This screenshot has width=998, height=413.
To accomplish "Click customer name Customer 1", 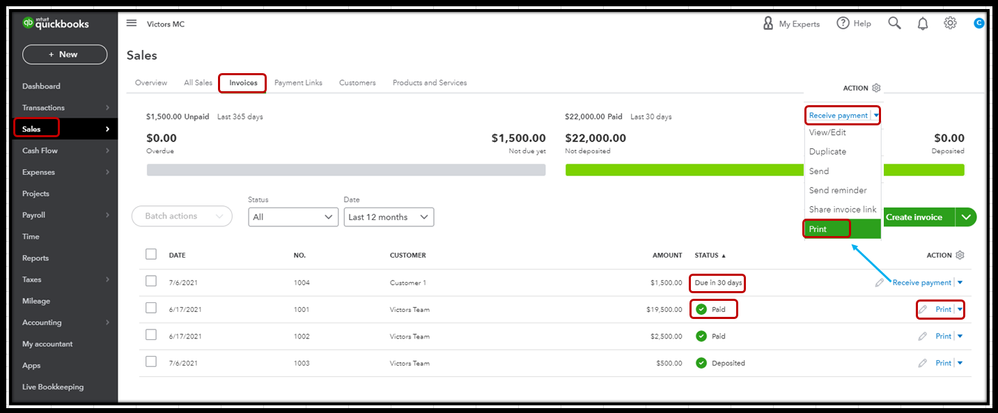I will tap(408, 283).
